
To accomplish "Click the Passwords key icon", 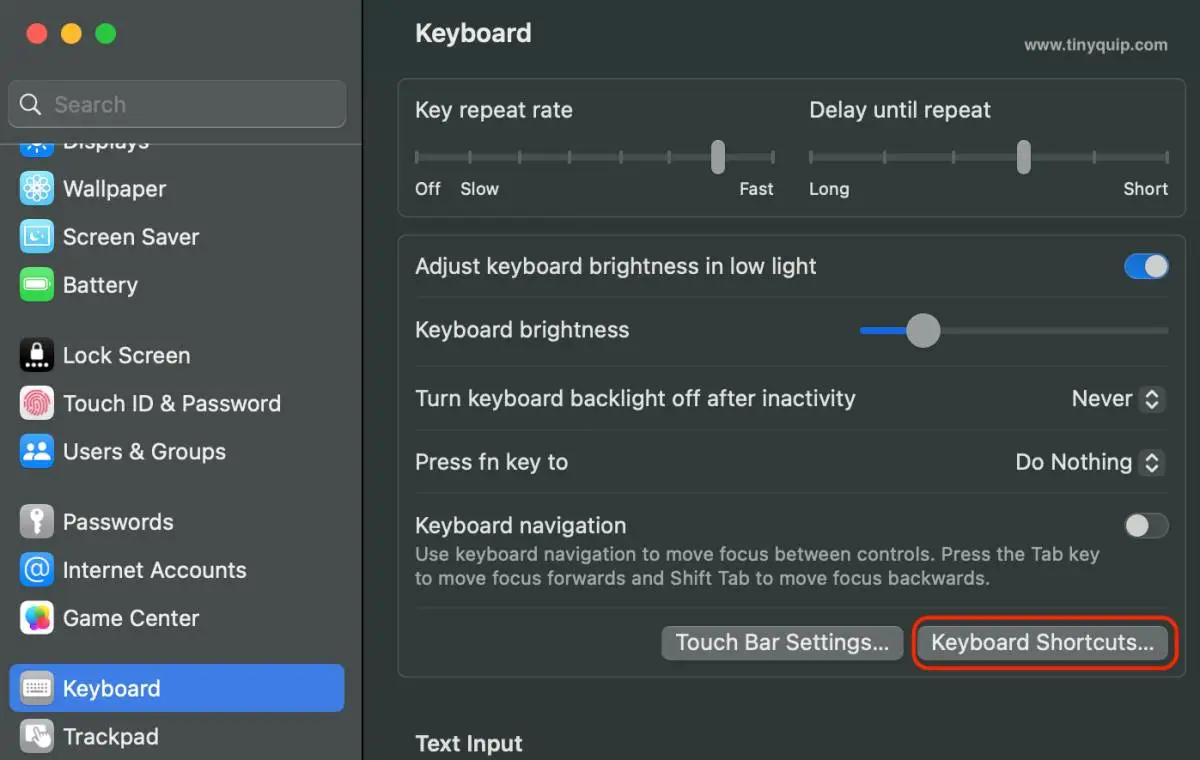I will pyautogui.click(x=37, y=521).
